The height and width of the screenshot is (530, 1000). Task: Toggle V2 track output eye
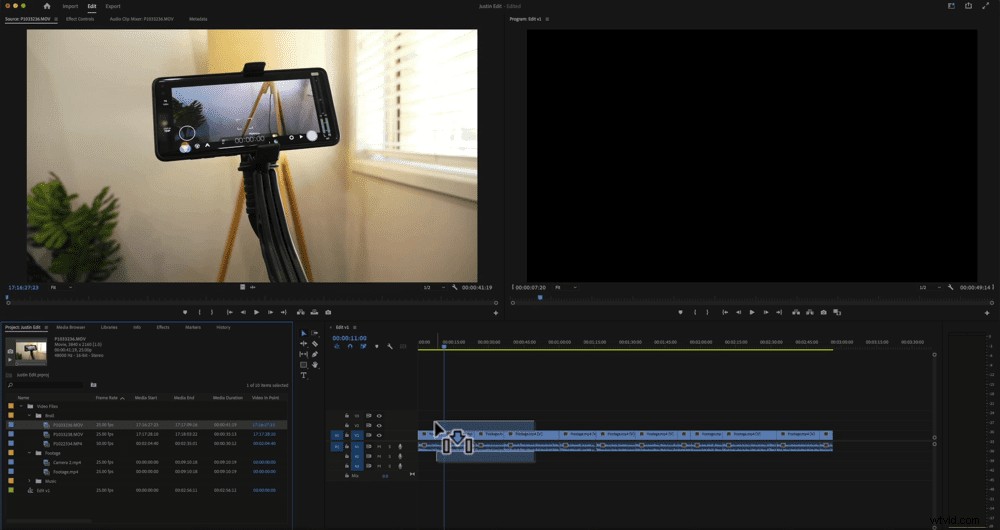click(379, 425)
